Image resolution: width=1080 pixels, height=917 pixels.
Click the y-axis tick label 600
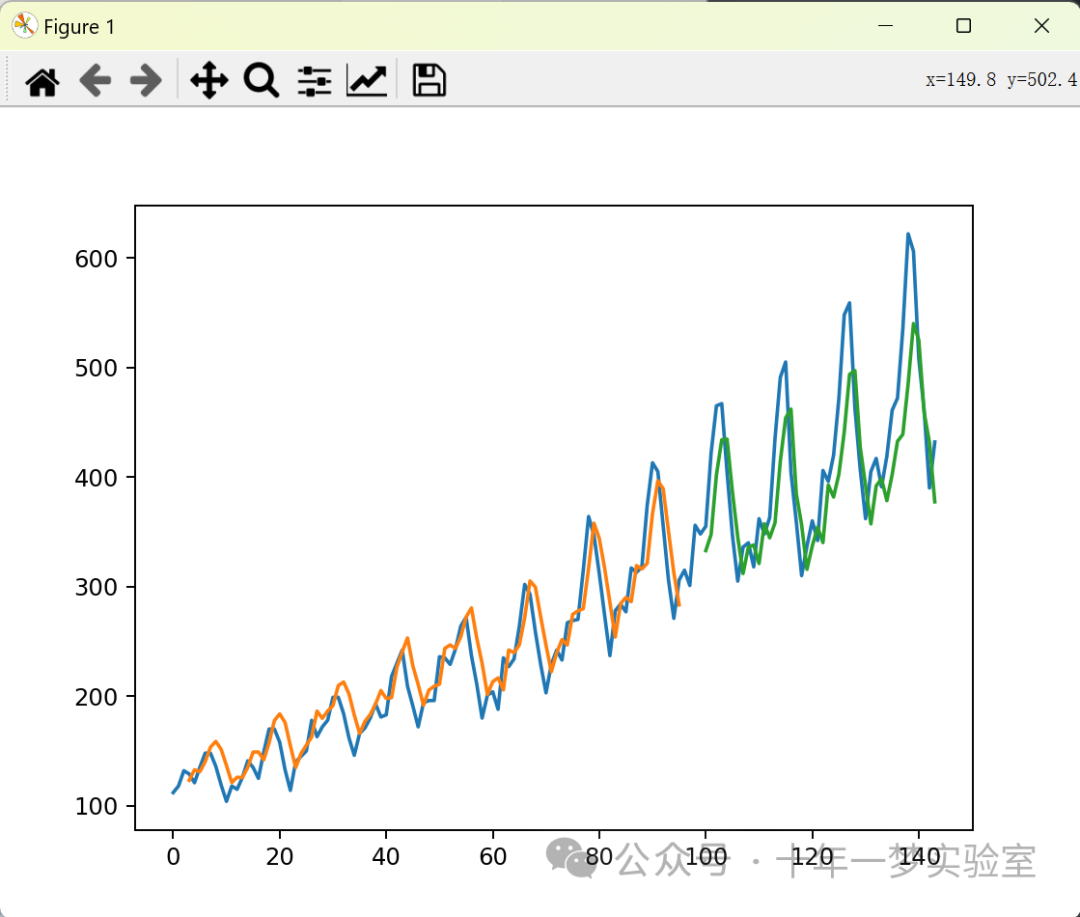(x=96, y=259)
